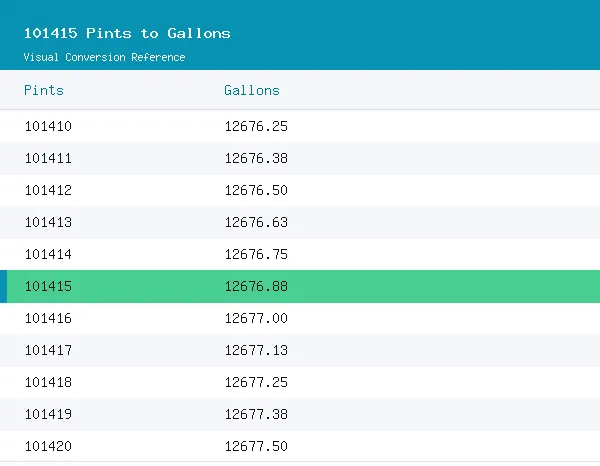Click the 'Visual Conversion Reference' subtitle
Image resolution: width=600 pixels, height=466 pixels.
pyautogui.click(x=104, y=57)
